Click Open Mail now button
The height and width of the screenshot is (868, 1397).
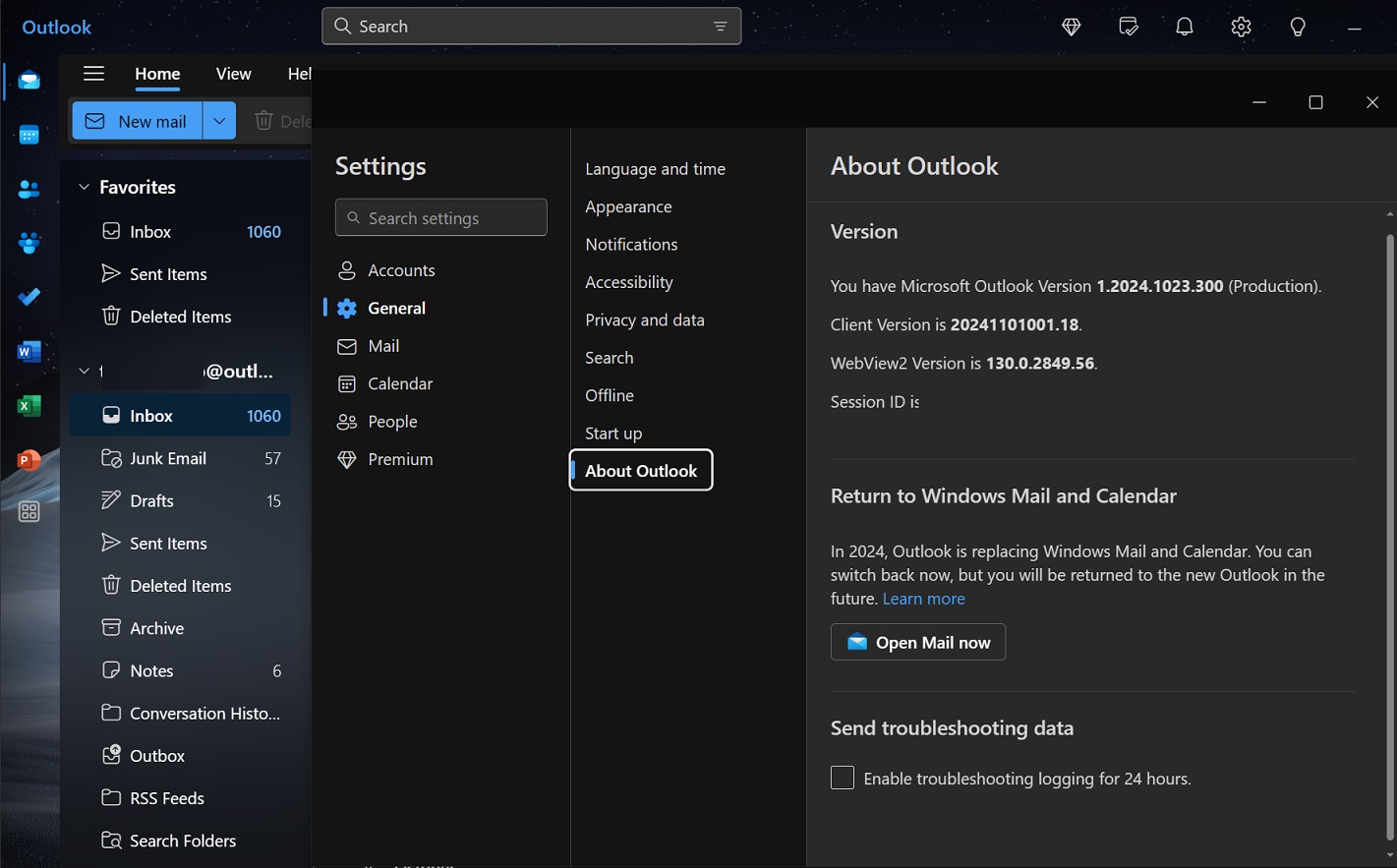[918, 642]
